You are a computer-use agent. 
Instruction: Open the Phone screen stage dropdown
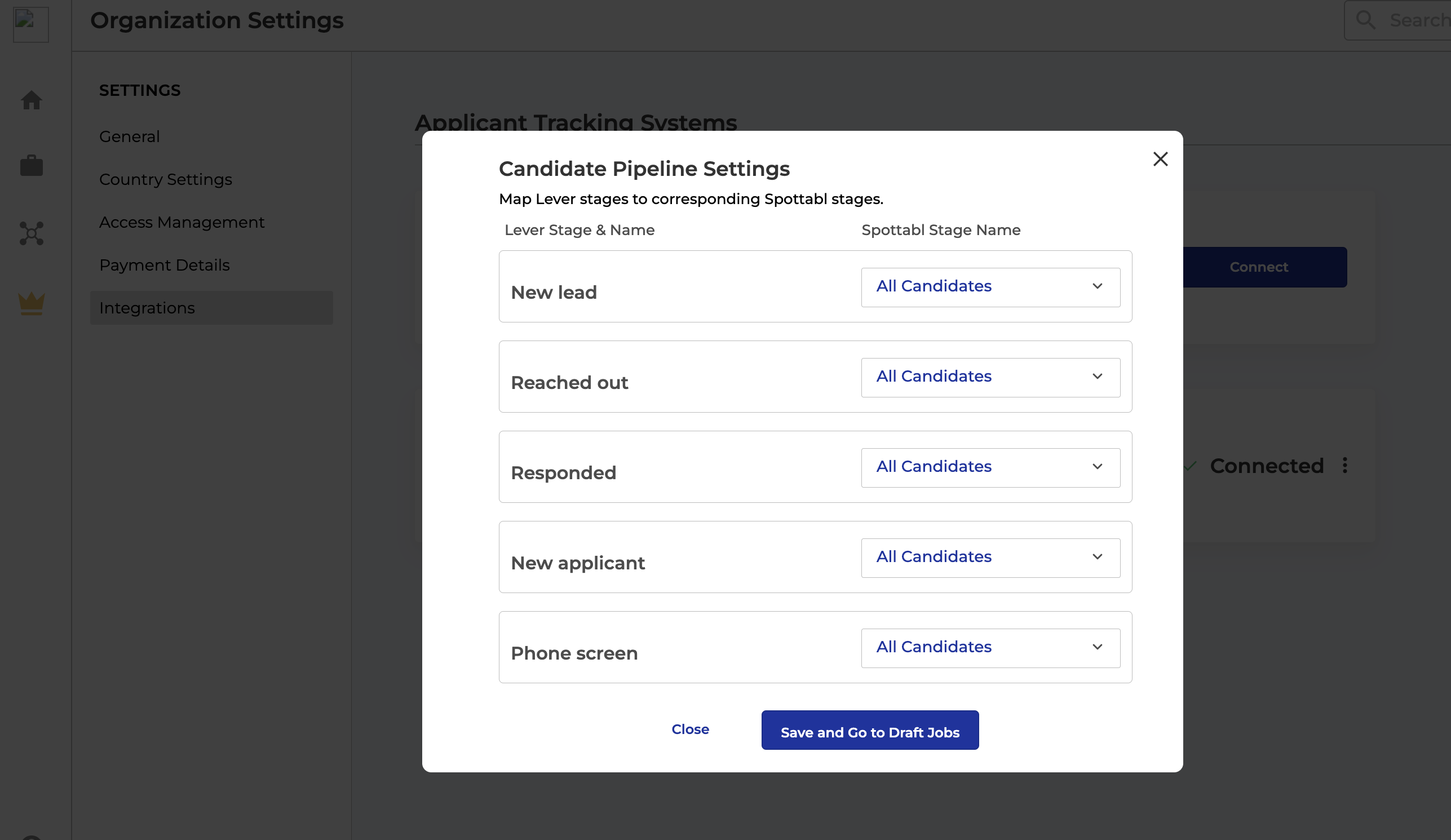click(989, 648)
